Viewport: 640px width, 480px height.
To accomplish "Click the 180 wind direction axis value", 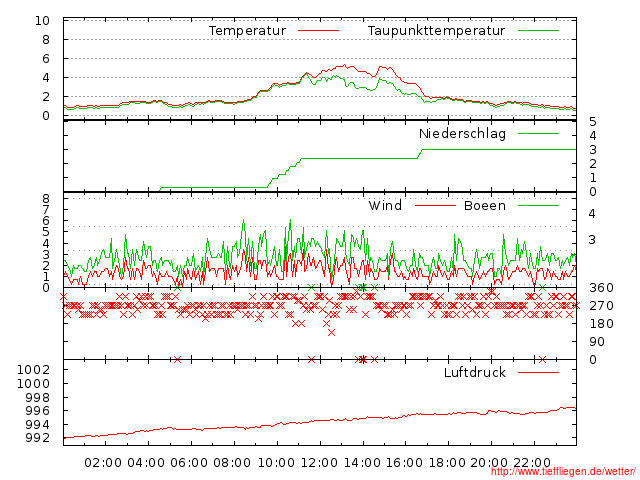I will 601,324.
